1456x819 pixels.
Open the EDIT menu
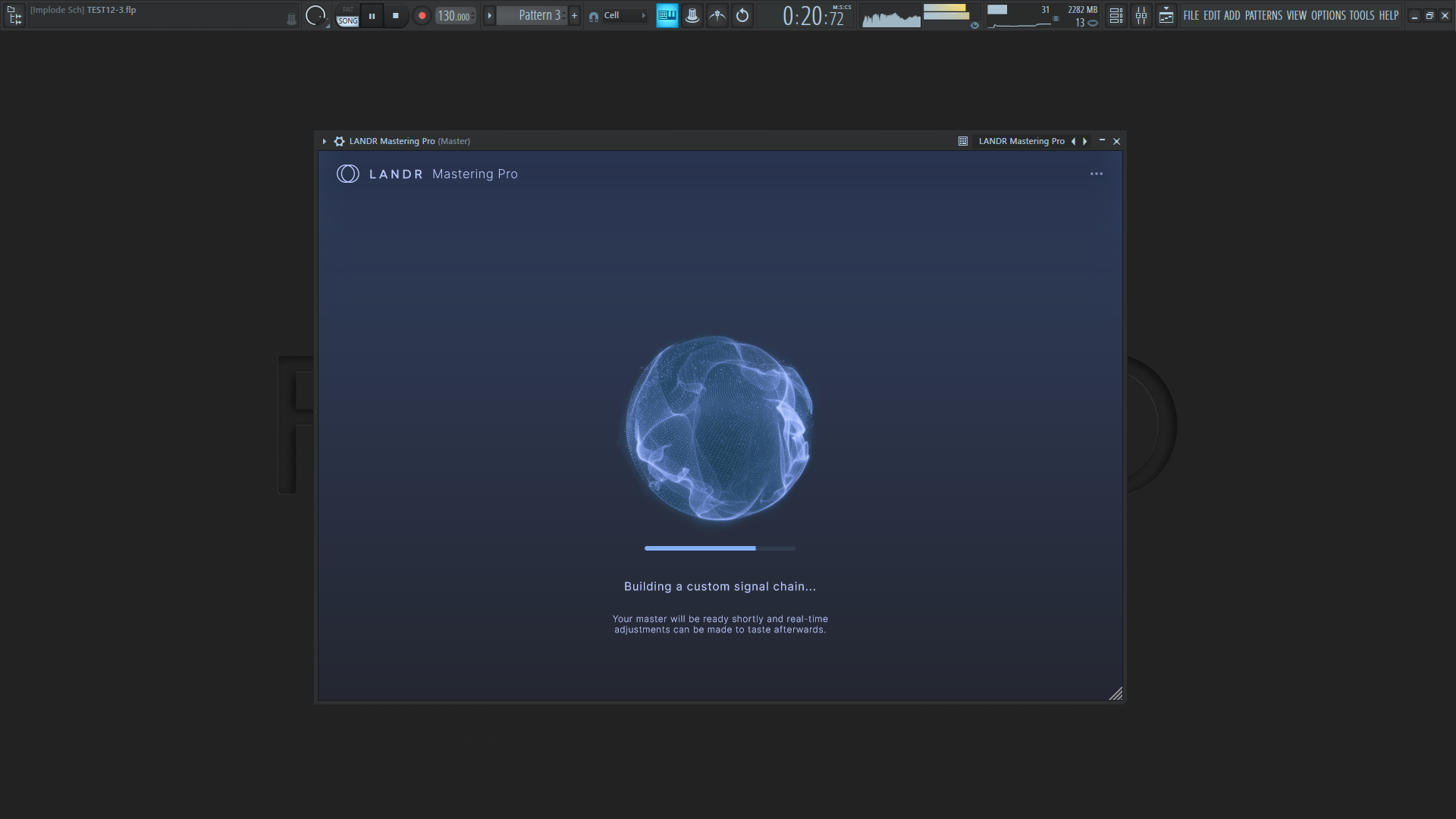pyautogui.click(x=1212, y=15)
